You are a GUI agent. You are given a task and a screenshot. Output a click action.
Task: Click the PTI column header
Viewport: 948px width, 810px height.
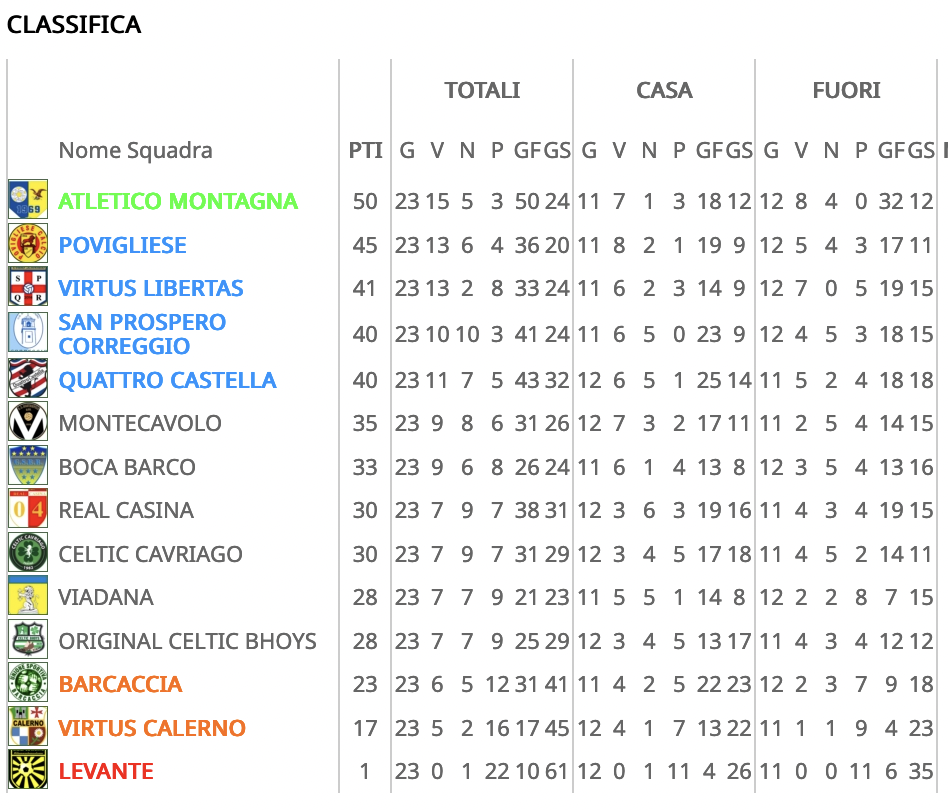pyautogui.click(x=366, y=151)
